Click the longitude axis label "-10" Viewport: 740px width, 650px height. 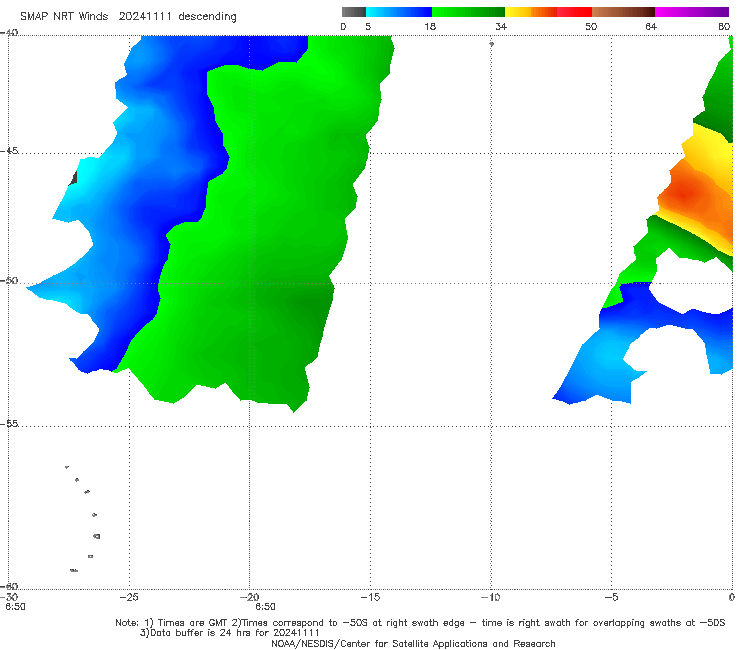[x=490, y=597]
